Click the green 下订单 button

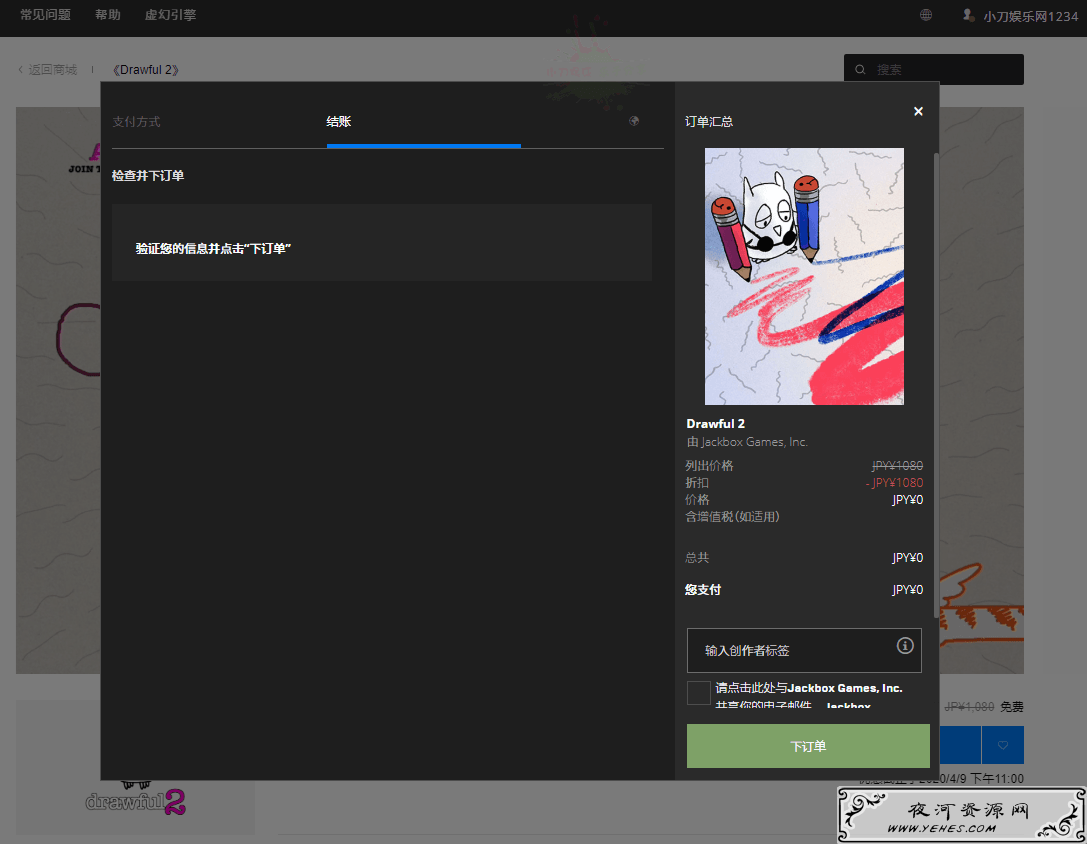click(x=808, y=746)
